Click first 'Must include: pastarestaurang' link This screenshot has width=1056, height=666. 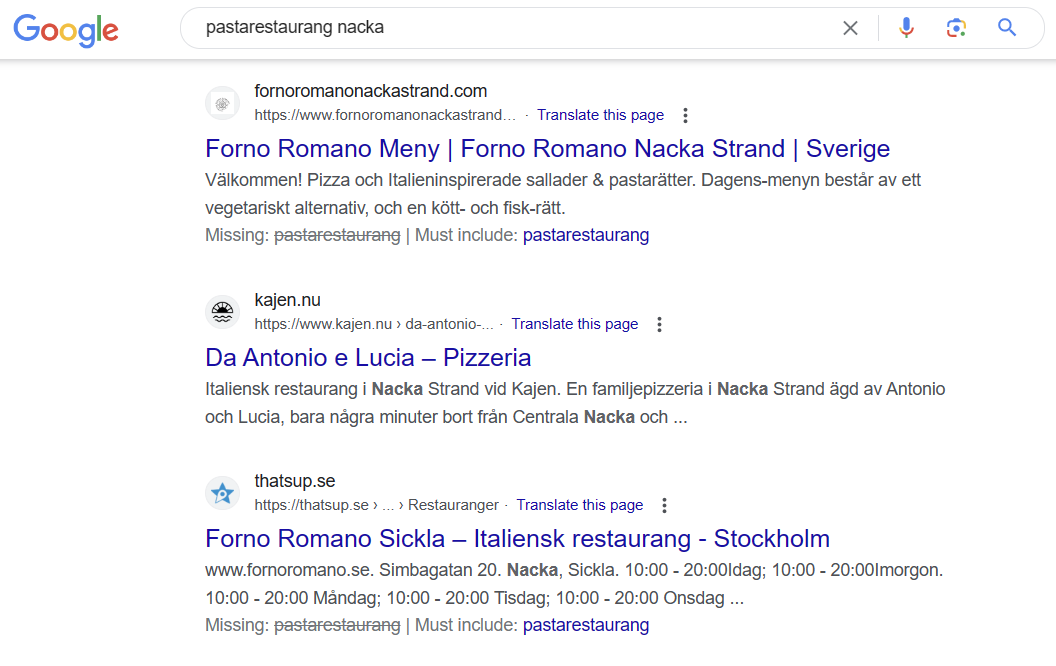(x=585, y=235)
